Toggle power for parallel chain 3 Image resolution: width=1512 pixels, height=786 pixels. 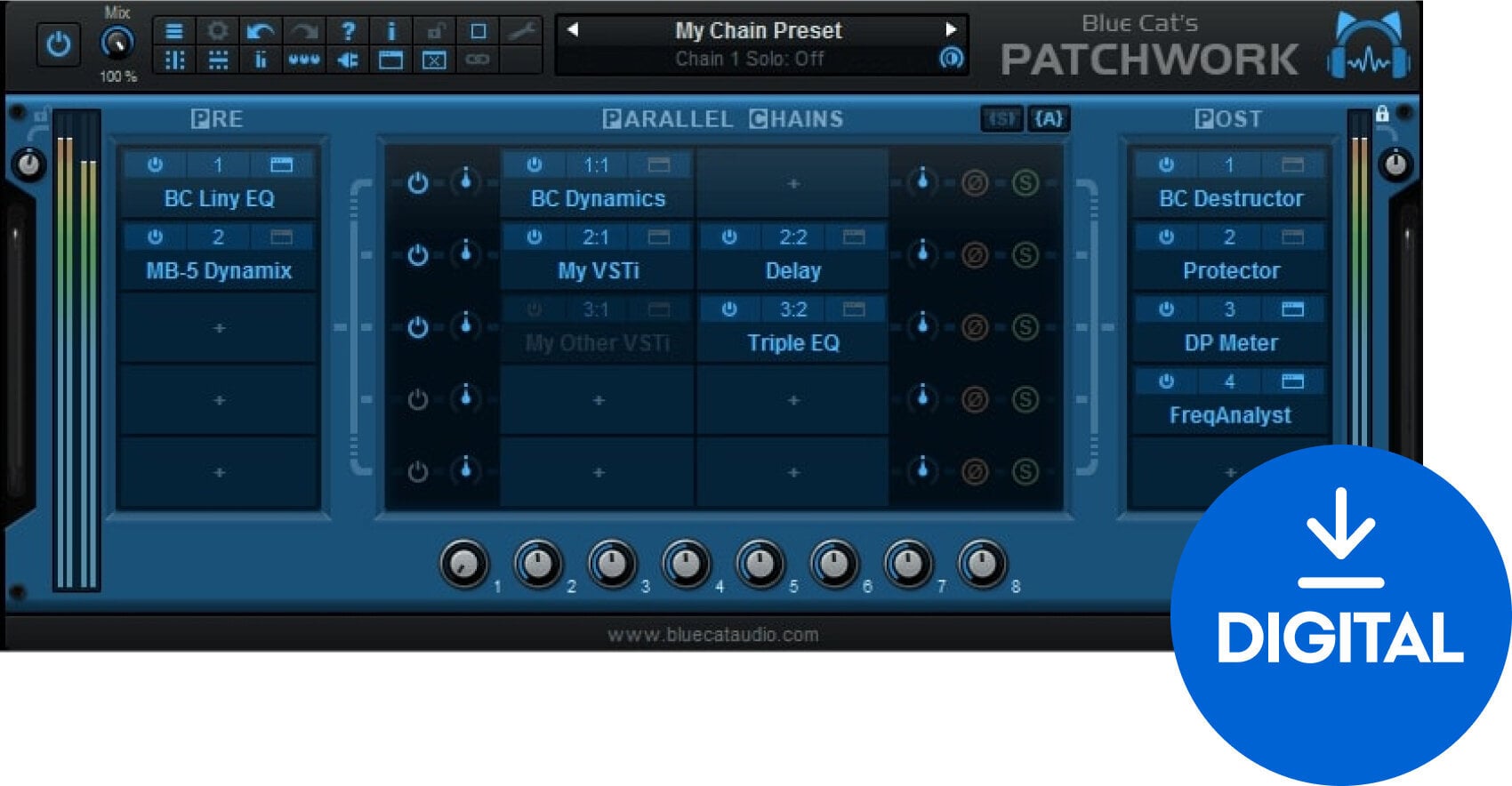[x=418, y=327]
